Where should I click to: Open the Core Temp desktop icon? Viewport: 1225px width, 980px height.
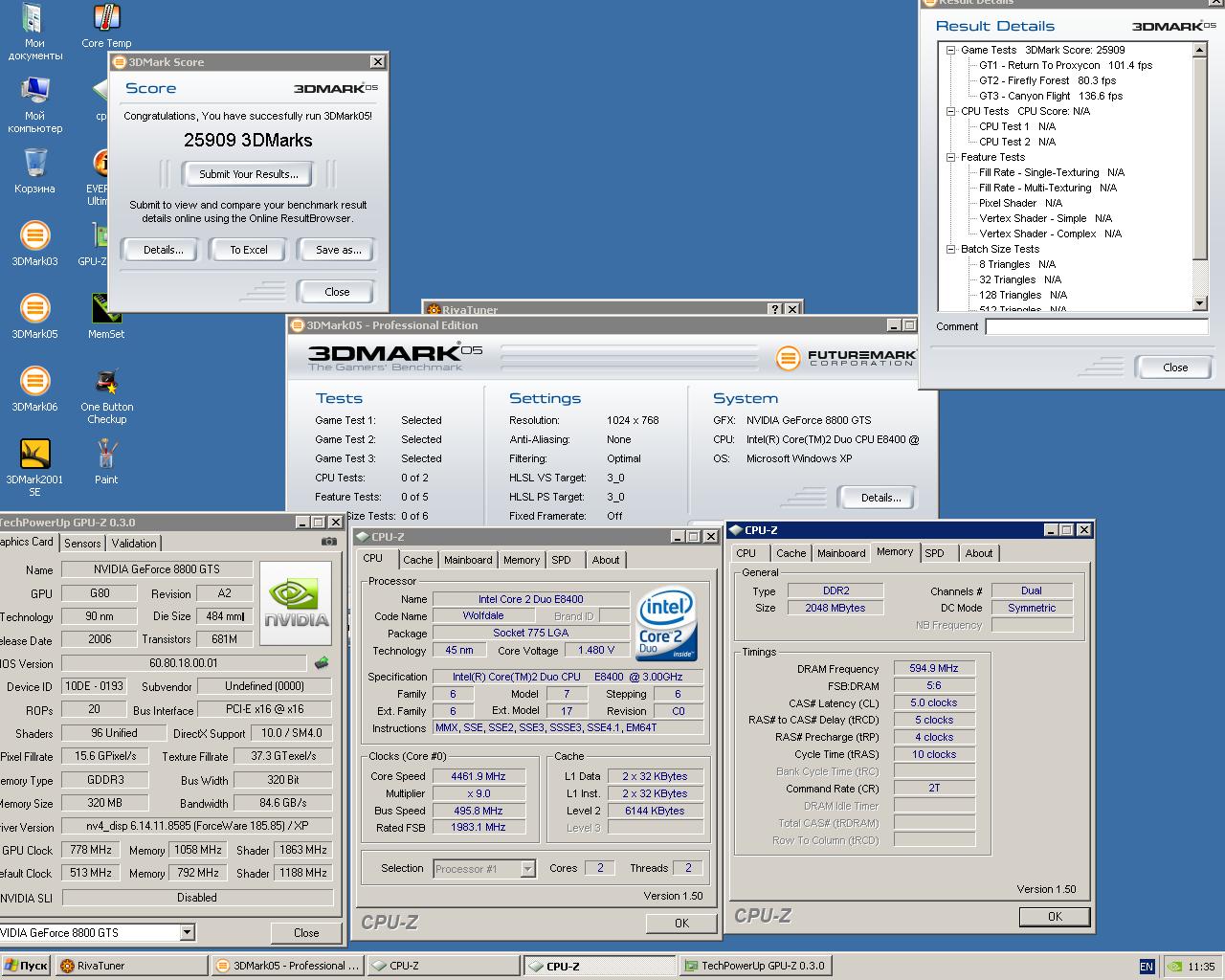[x=106, y=26]
